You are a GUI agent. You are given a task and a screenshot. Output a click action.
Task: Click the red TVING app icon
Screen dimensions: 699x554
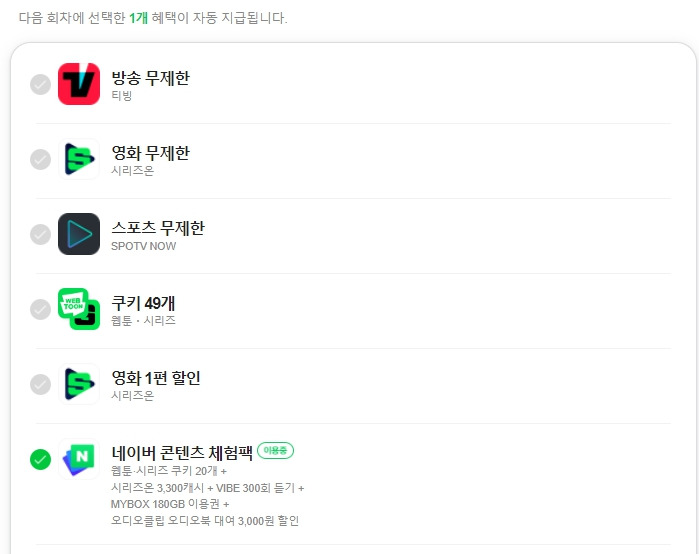click(x=79, y=84)
